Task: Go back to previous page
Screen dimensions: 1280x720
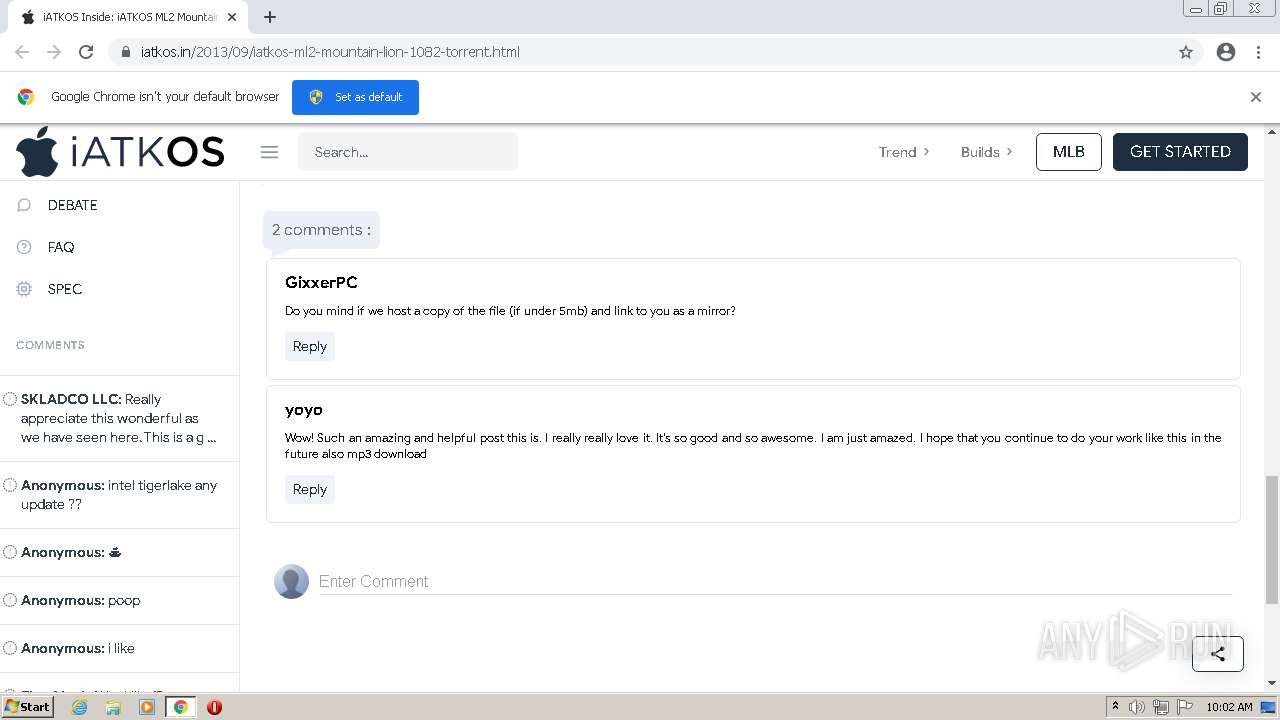Action: pyautogui.click(x=22, y=52)
